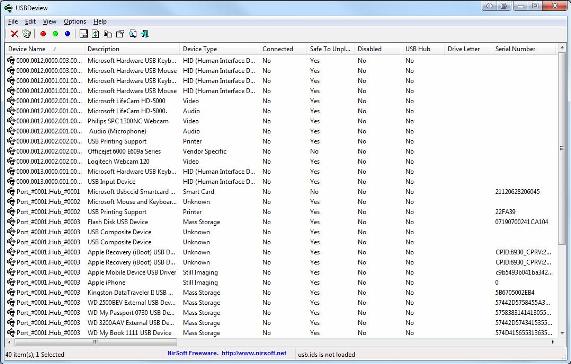
Task: Click the toolbar icon right of red X
Action: pyautogui.click(x=27, y=34)
